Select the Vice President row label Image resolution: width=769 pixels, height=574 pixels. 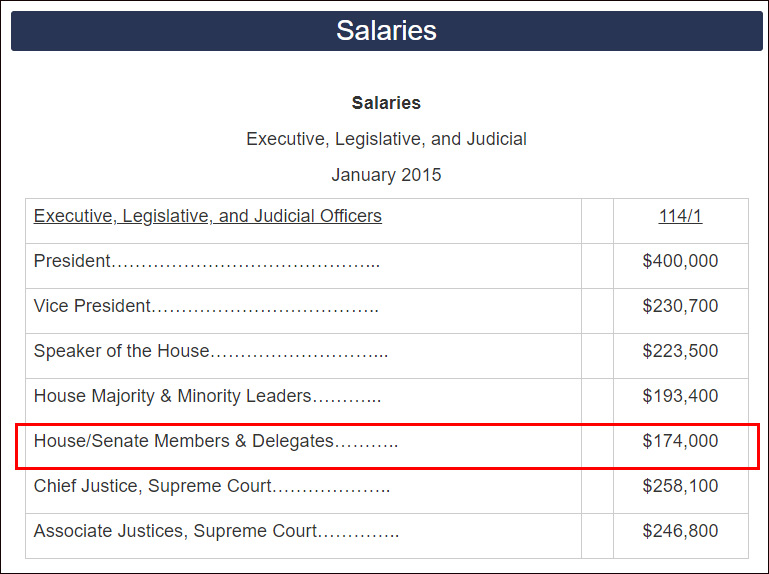click(92, 306)
